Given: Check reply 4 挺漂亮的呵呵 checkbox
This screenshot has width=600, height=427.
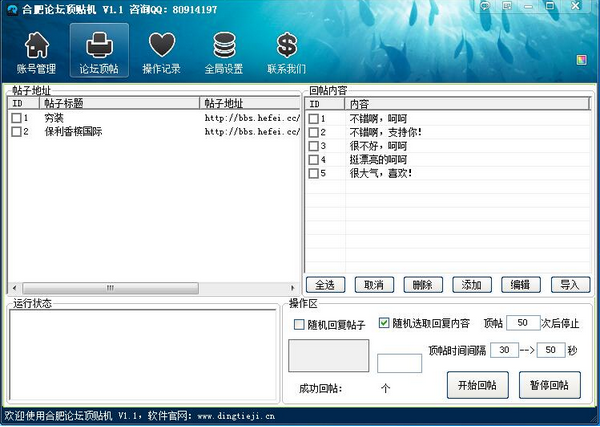Looking at the screenshot, I should point(313,160).
